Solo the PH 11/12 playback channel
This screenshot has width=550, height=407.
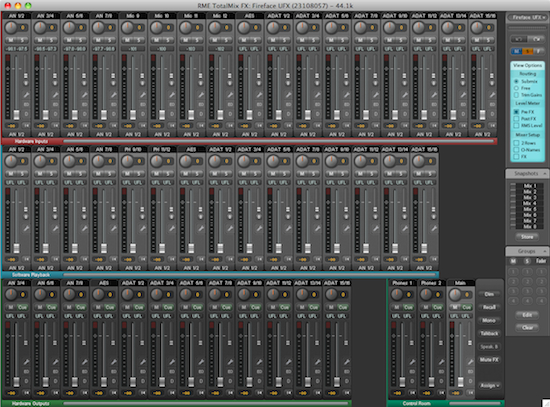pyautogui.click(x=167, y=174)
